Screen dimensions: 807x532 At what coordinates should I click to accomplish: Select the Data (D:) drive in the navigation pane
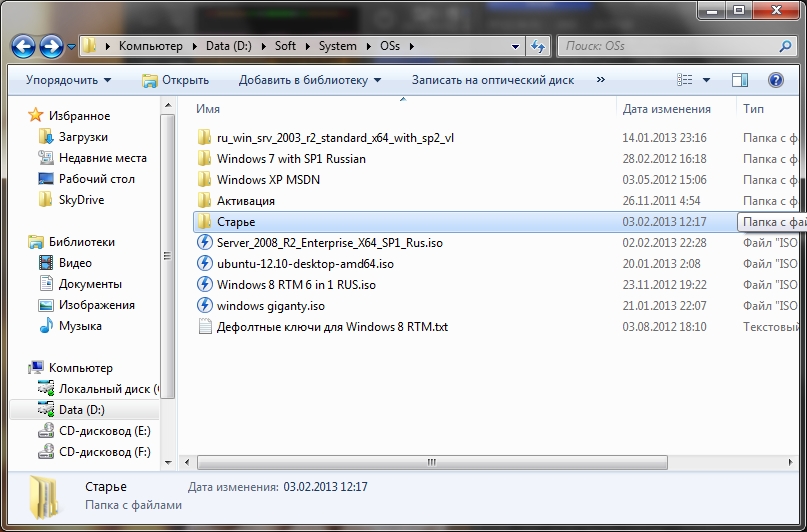point(82,410)
